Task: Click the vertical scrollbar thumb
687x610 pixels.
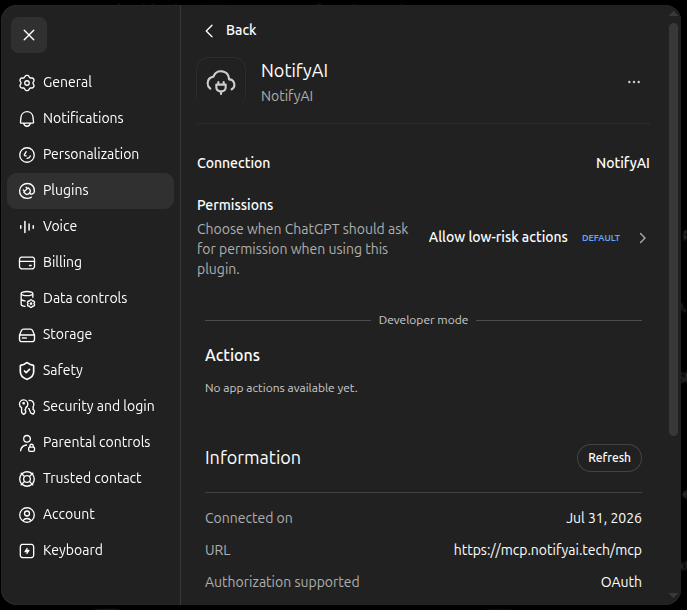Action: tap(673, 230)
